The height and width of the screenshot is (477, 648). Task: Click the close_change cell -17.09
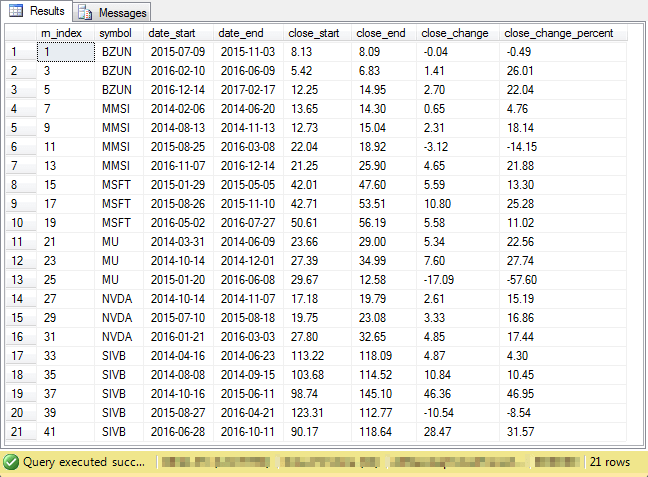point(458,280)
